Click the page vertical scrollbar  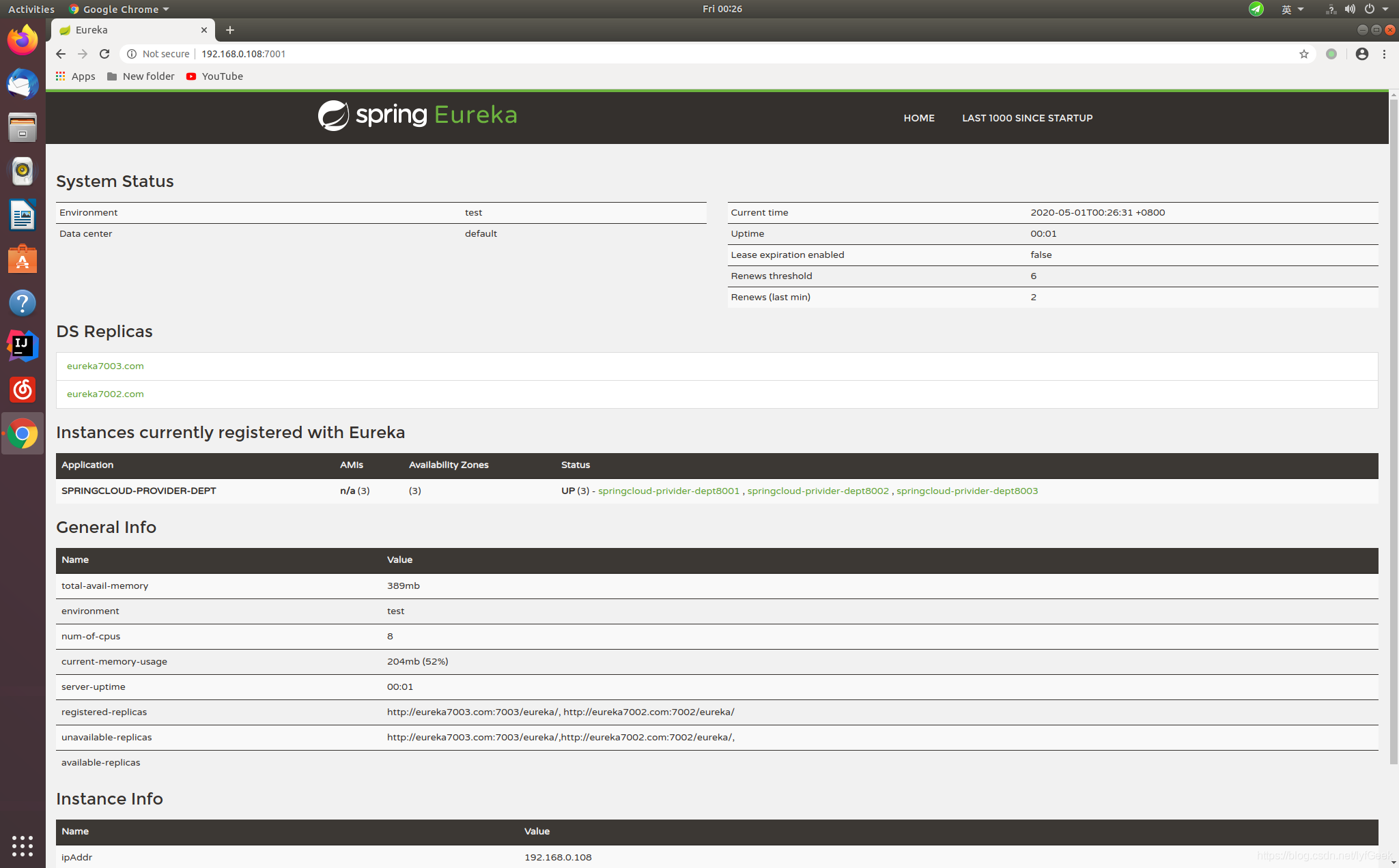coord(1394,433)
